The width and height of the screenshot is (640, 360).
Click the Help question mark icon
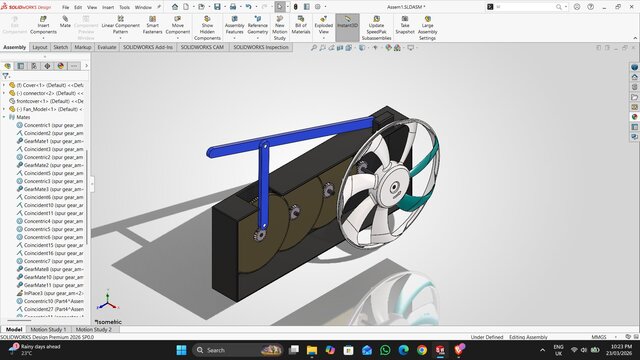click(590, 7)
